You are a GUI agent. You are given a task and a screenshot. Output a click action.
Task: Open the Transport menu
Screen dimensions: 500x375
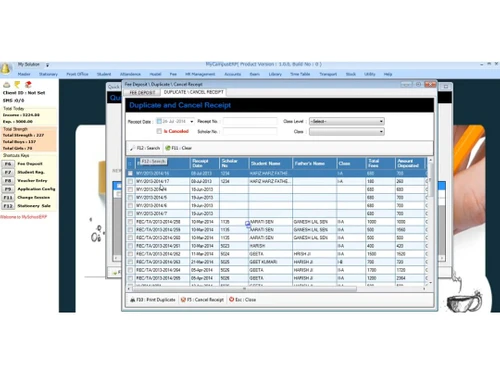pyautogui.click(x=328, y=74)
